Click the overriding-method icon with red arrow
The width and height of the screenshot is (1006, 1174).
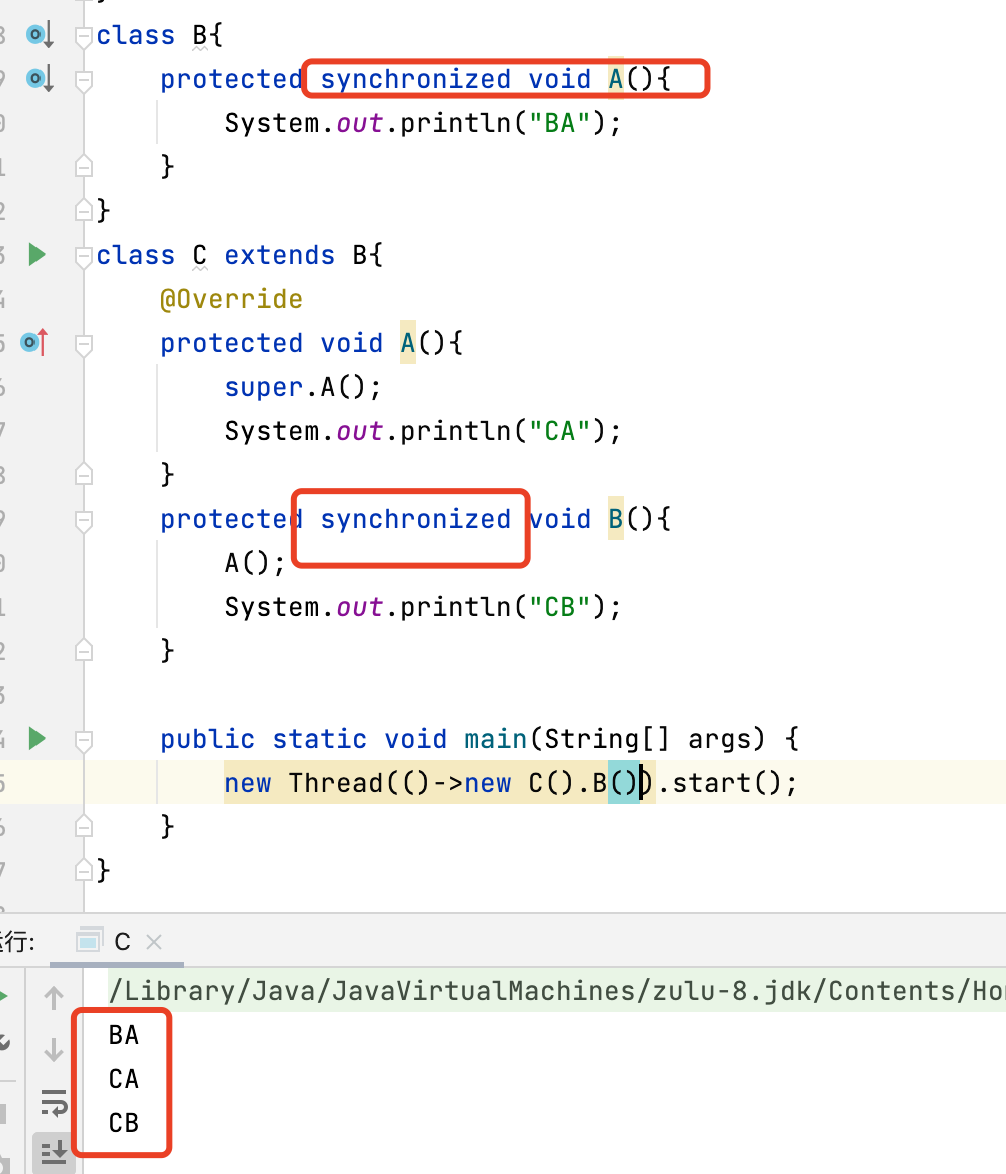click(35, 343)
